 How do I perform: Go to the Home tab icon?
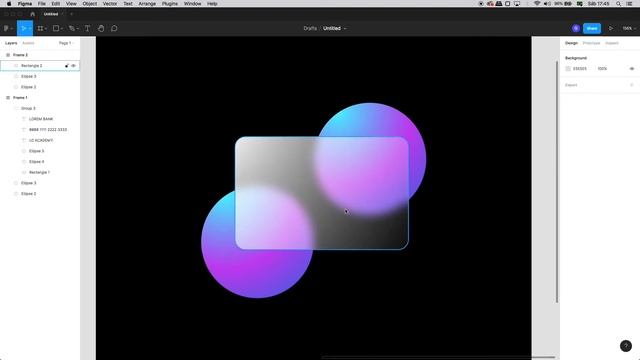(x=33, y=14)
